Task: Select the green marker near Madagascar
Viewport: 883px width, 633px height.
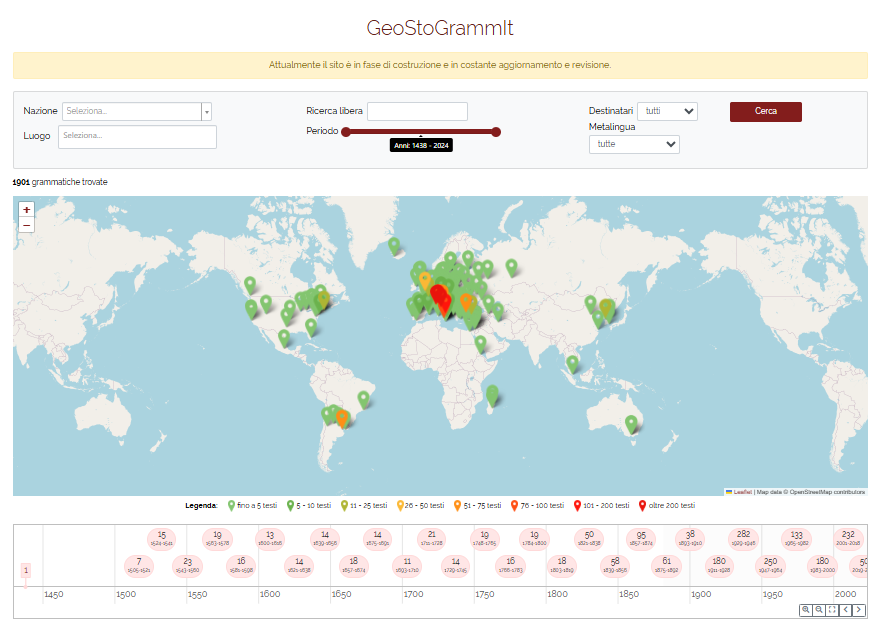Action: click(492, 395)
